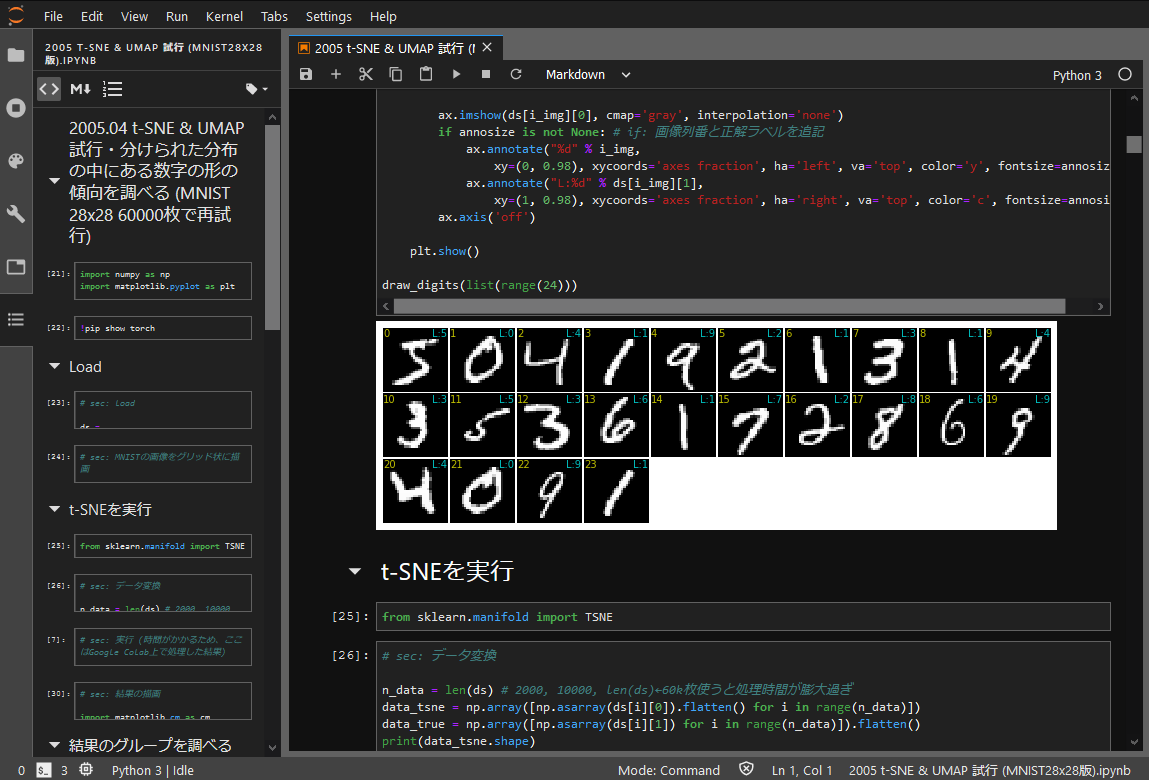Toggle markdown display in table of contents
This screenshot has height=780, width=1149.
pos(80,89)
